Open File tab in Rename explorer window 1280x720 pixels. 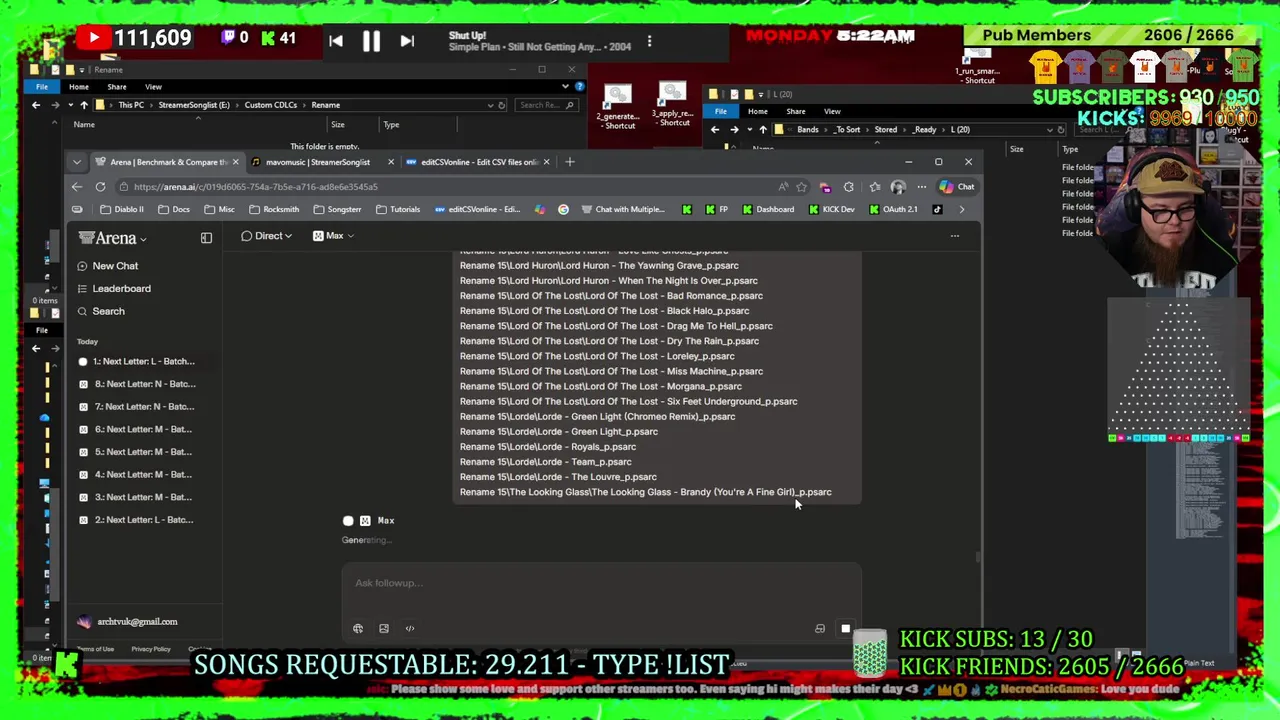(42, 87)
